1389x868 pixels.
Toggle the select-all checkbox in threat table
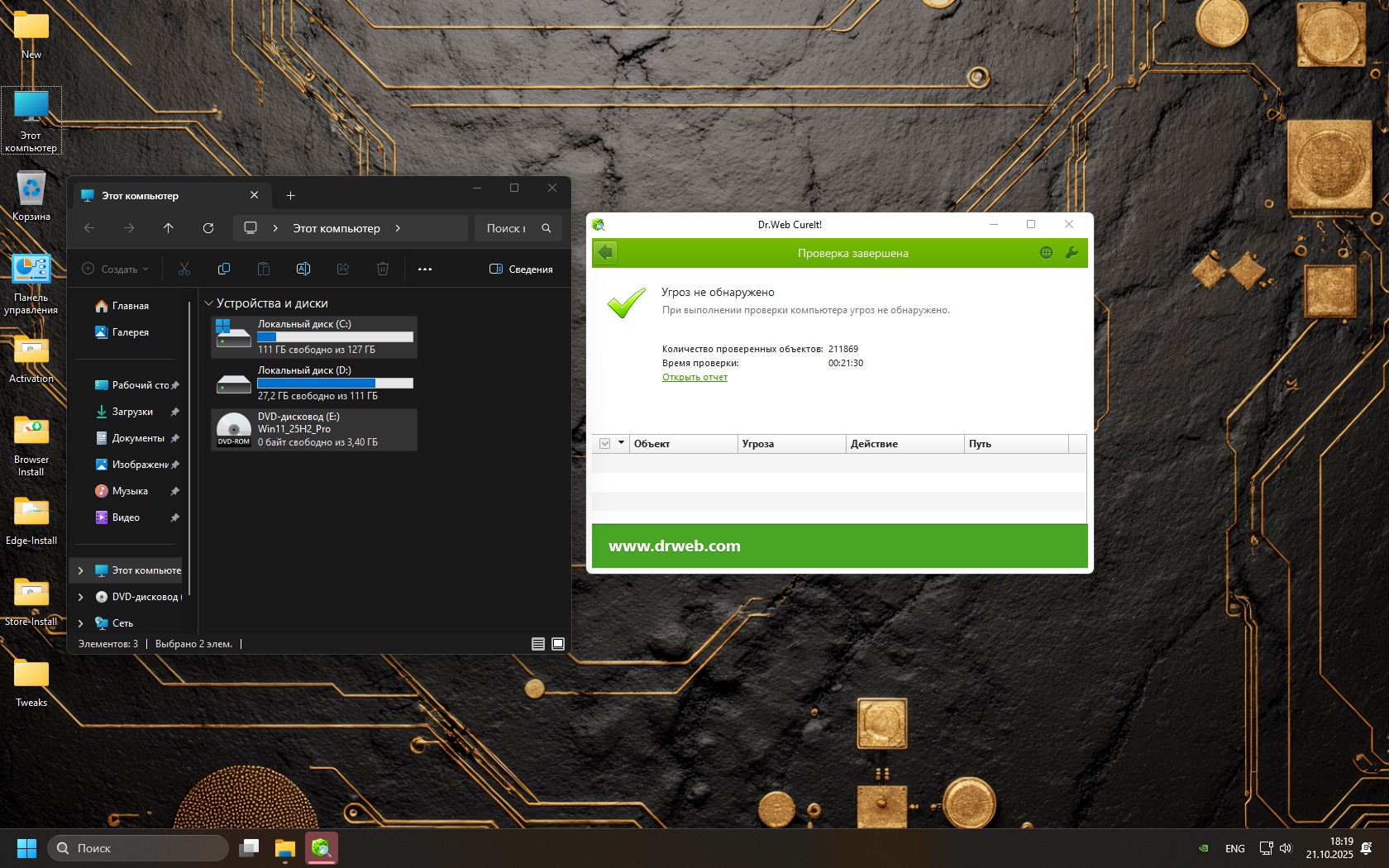coord(605,444)
